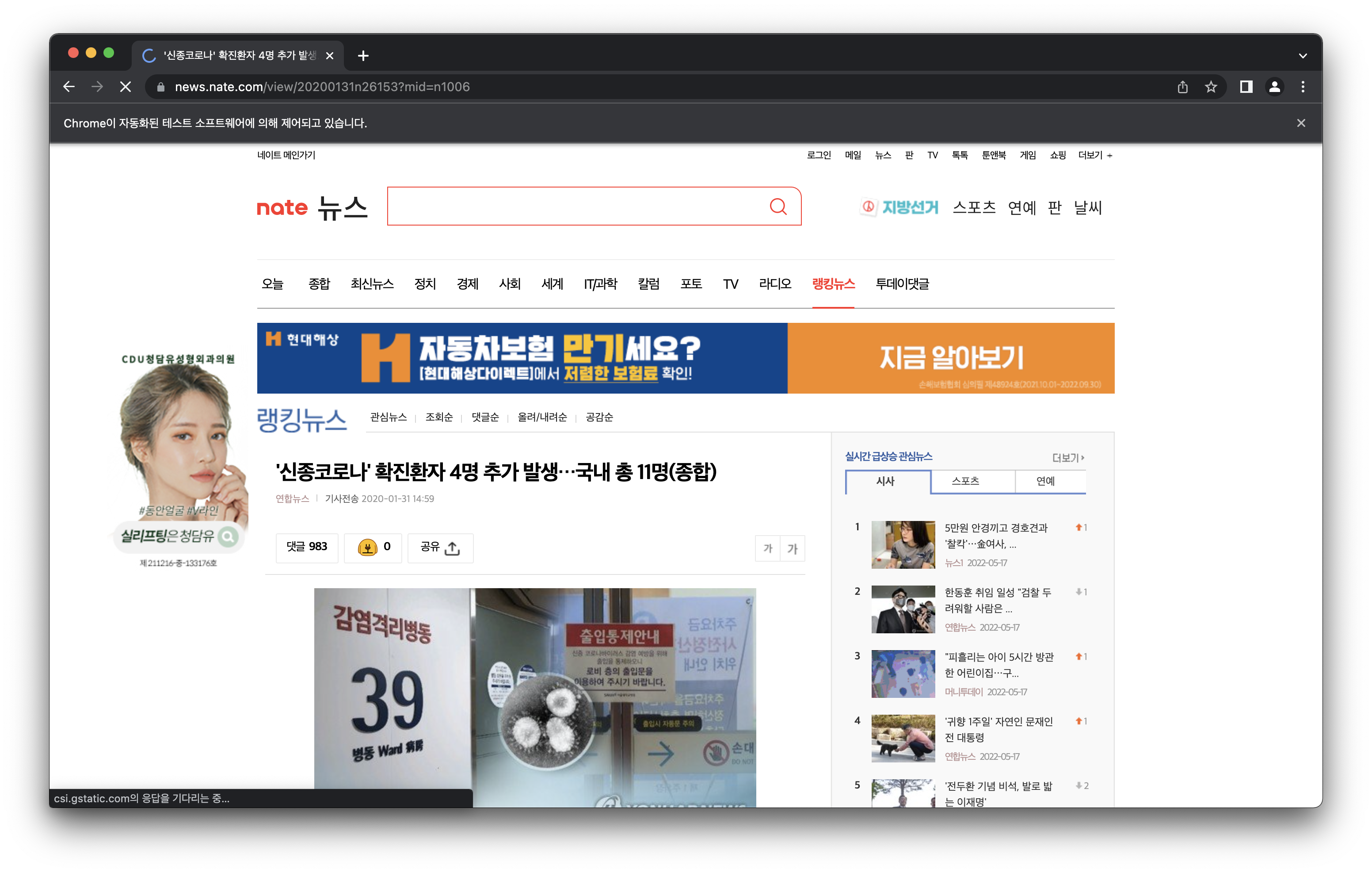This screenshot has height=873, width=1372.
Task: Dismiss the Chrome automation notice bar
Action: click(x=1301, y=123)
